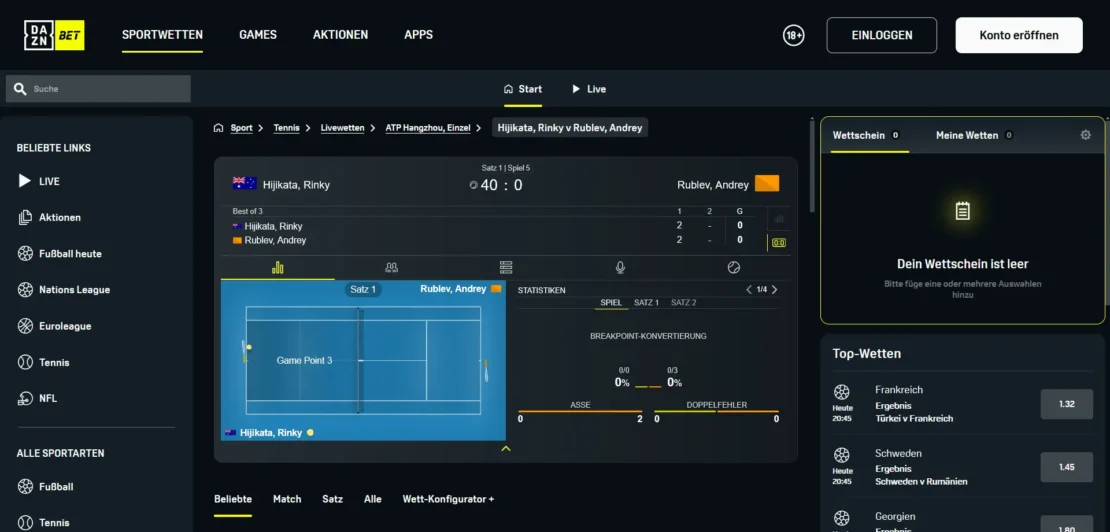Click the page vertical scrollbar
Viewport: 1110px width, 532px height.
click(811, 166)
